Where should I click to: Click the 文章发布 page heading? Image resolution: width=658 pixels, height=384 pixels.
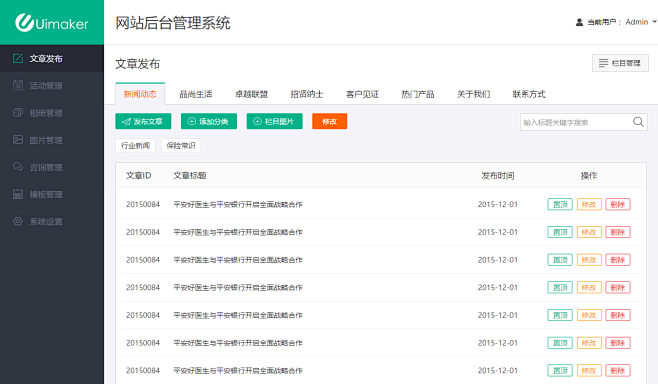click(137, 64)
